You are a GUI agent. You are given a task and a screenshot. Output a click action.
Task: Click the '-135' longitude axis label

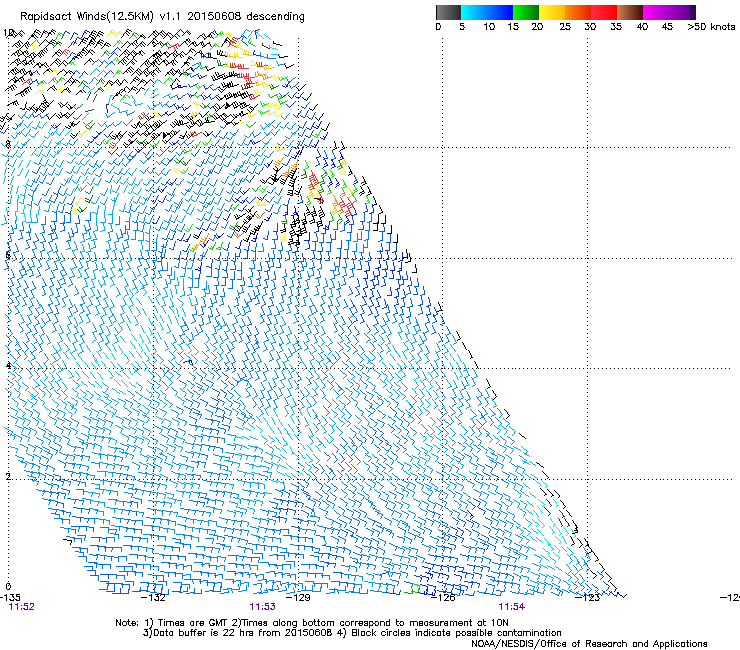[x=10, y=598]
